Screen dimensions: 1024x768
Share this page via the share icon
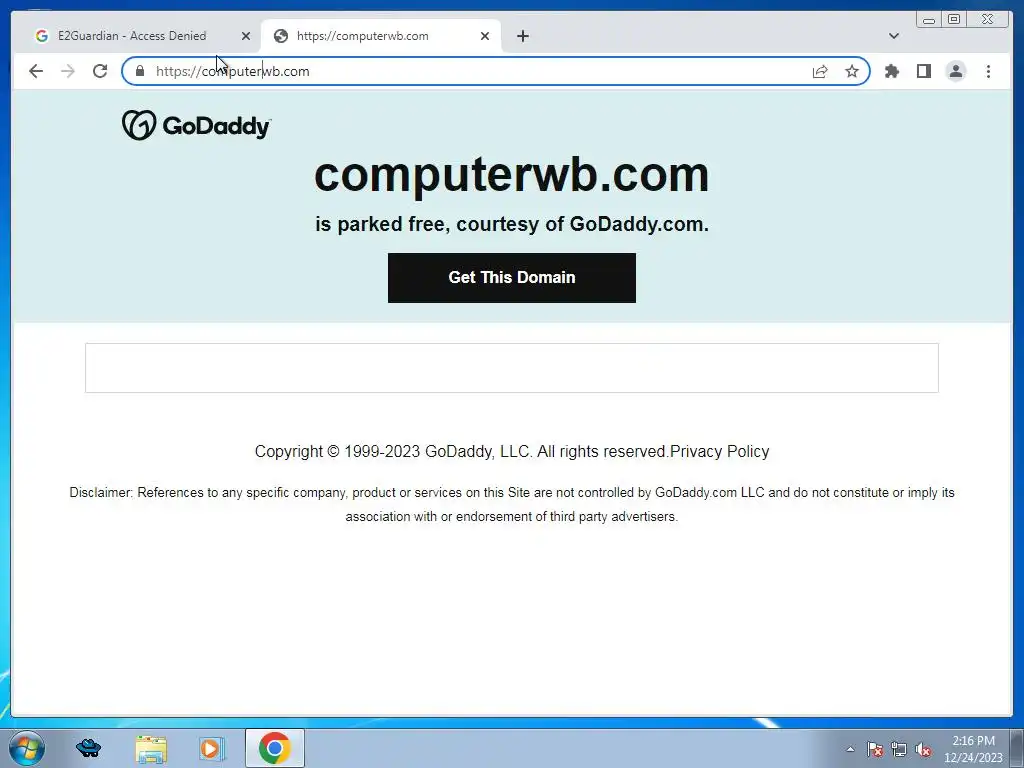click(820, 71)
